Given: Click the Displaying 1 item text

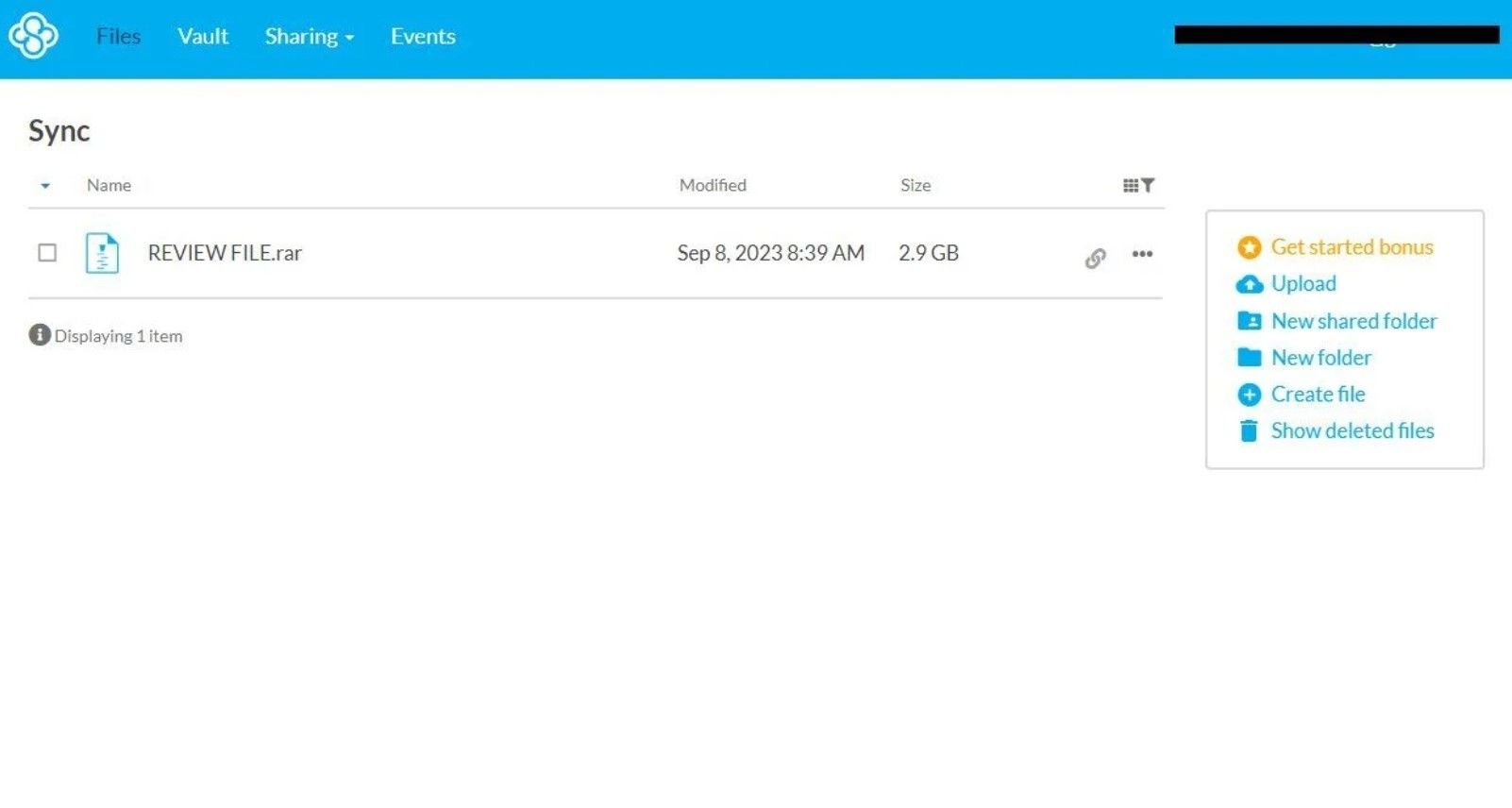Looking at the screenshot, I should tap(118, 336).
